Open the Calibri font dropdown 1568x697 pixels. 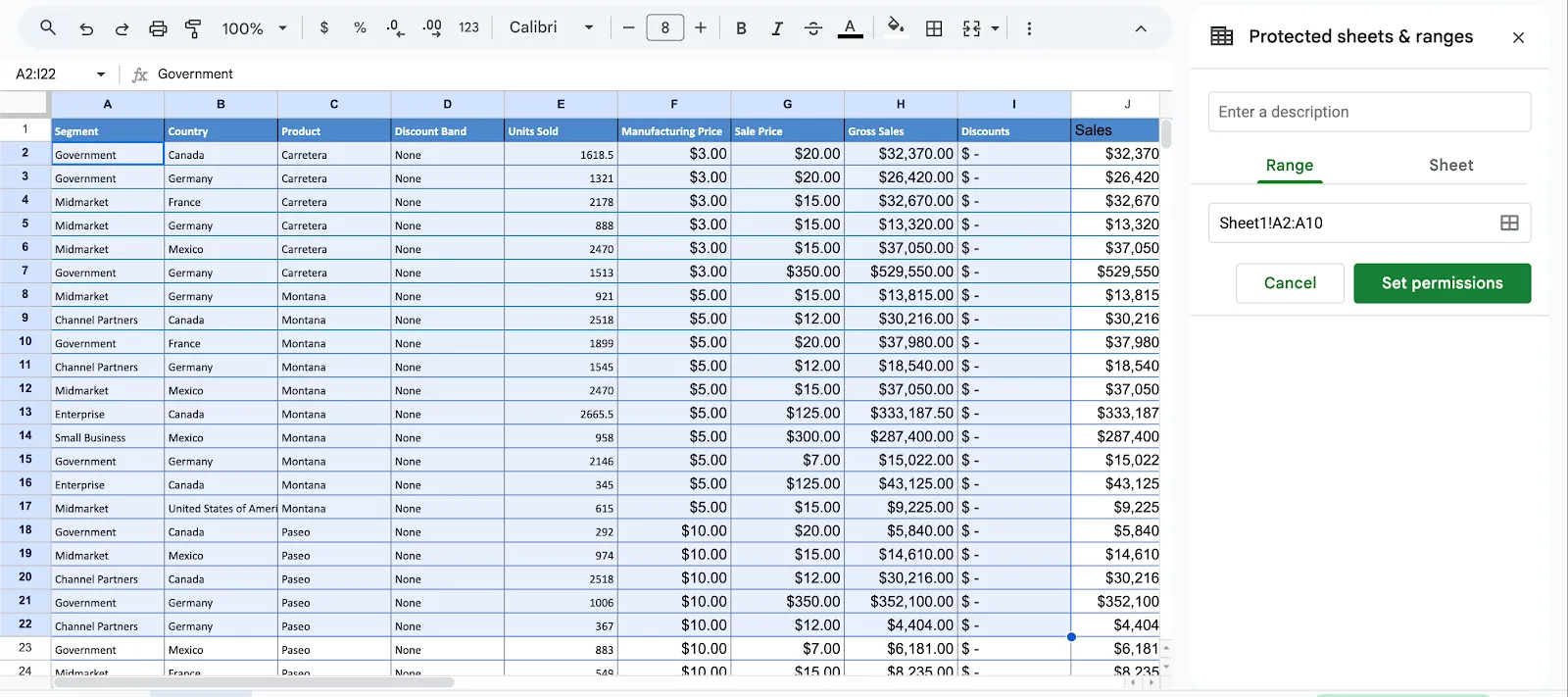(552, 28)
